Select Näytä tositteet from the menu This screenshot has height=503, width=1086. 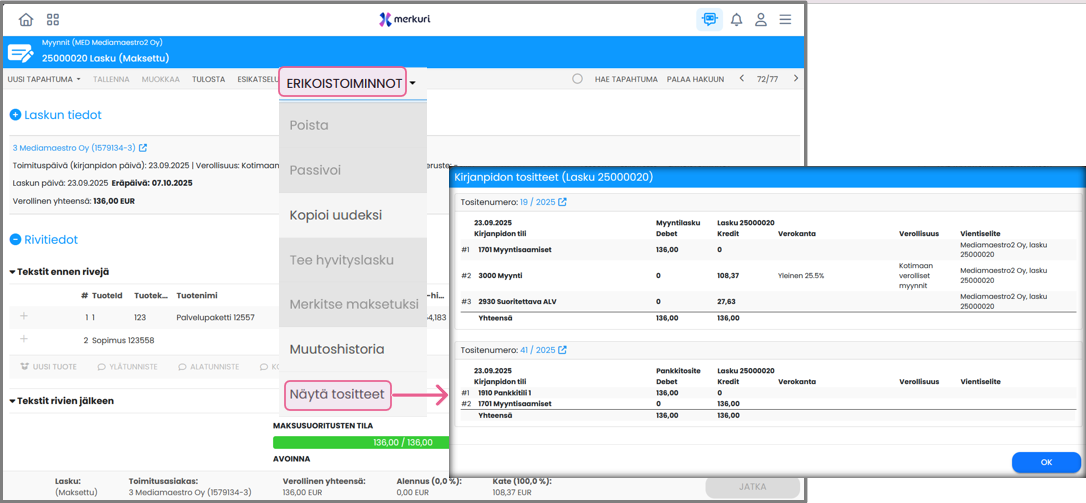(x=336, y=395)
